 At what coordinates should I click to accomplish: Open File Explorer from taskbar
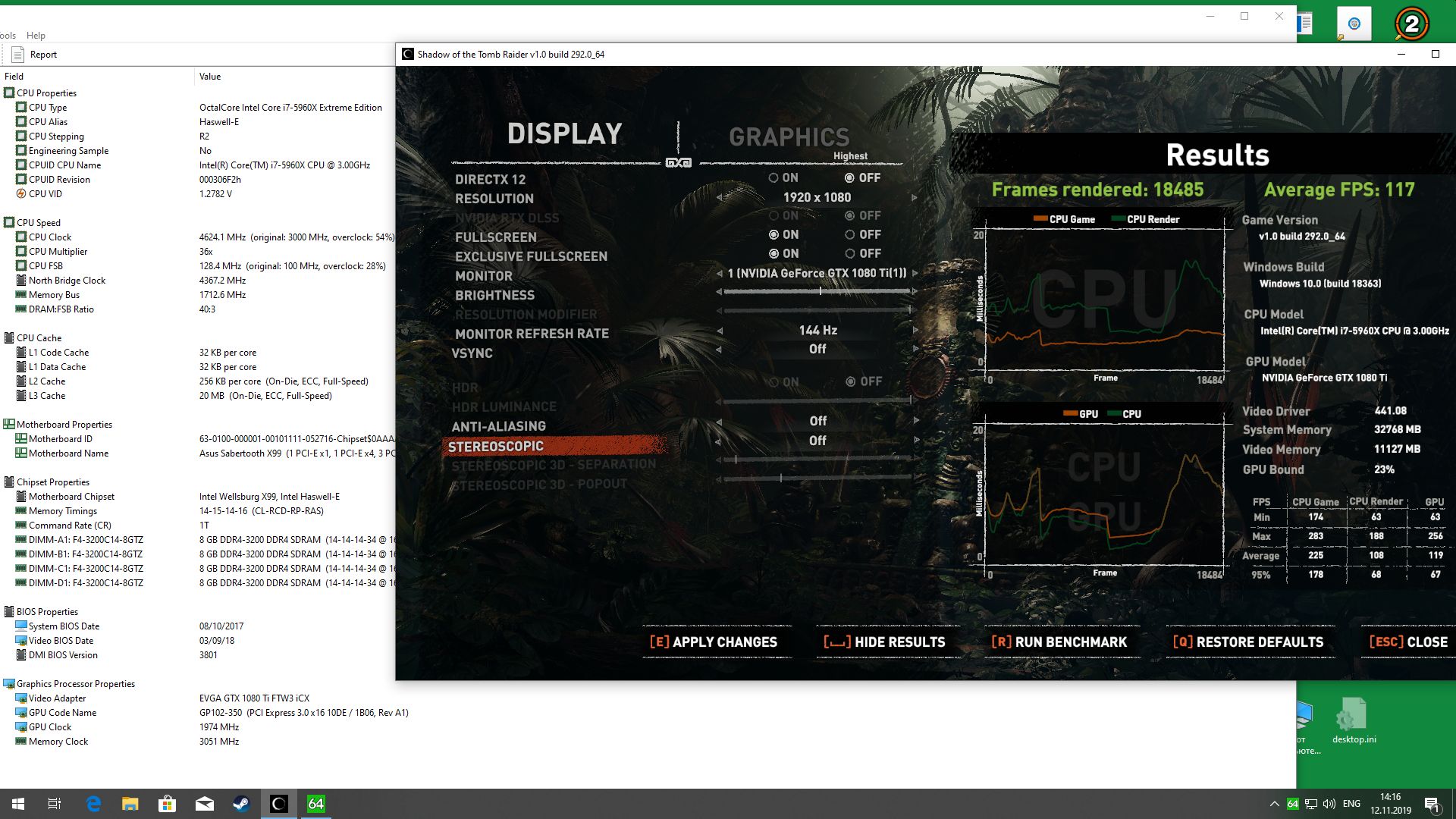pos(130,804)
